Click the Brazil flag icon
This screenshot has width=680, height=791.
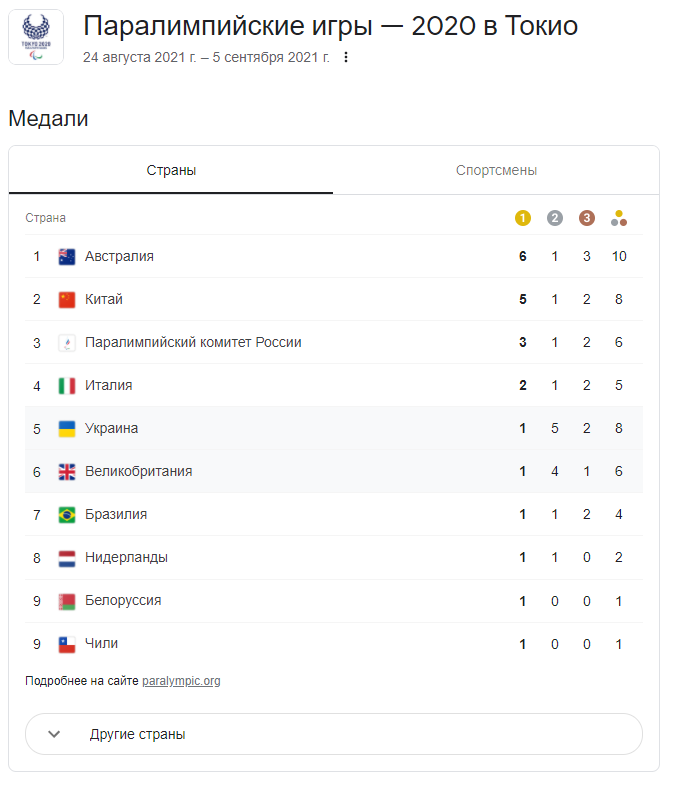coord(67,514)
